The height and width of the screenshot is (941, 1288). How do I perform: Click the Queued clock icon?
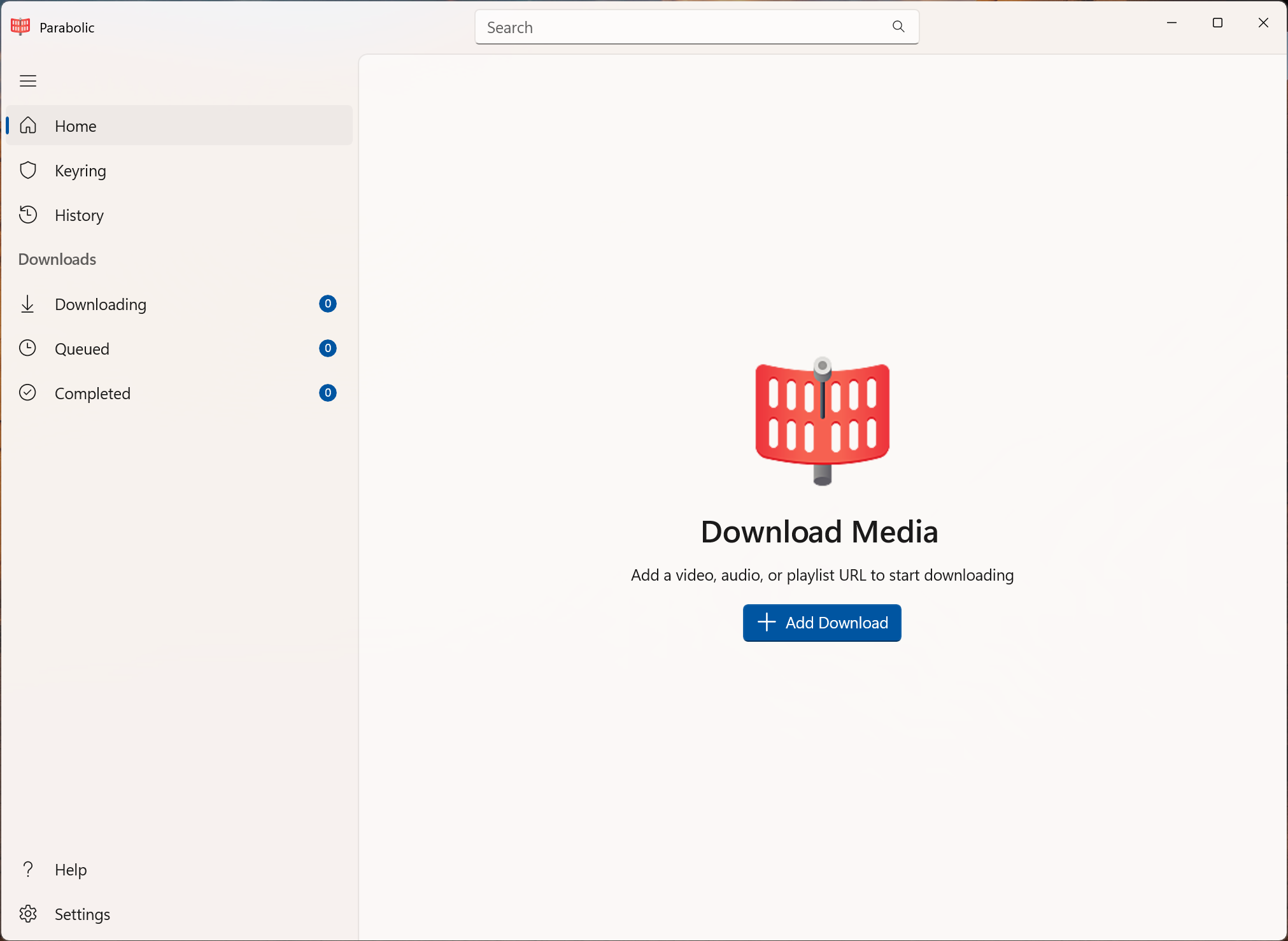(27, 348)
